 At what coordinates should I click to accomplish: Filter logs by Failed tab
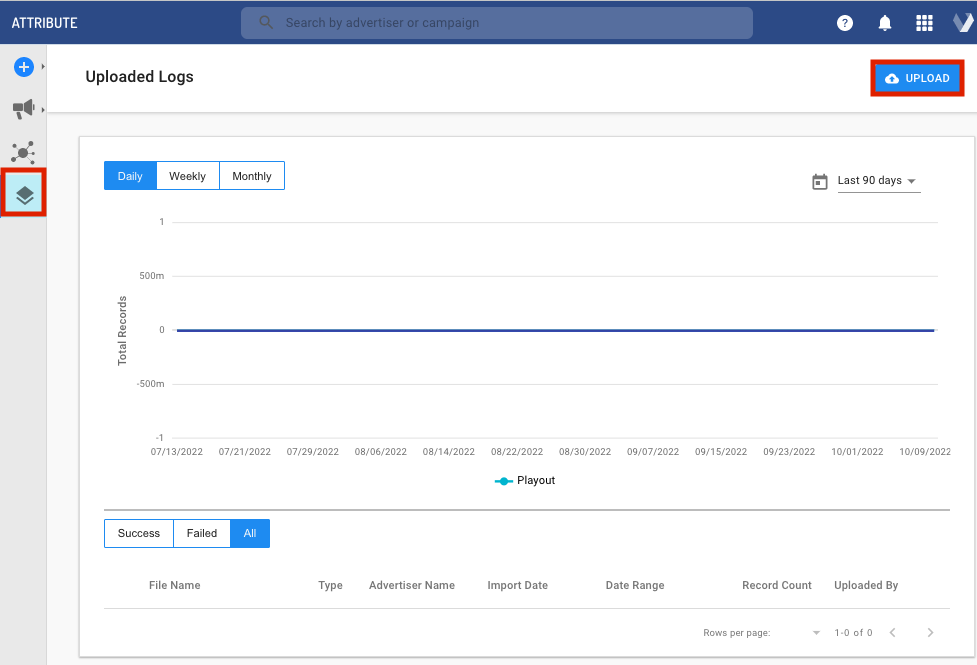point(202,533)
